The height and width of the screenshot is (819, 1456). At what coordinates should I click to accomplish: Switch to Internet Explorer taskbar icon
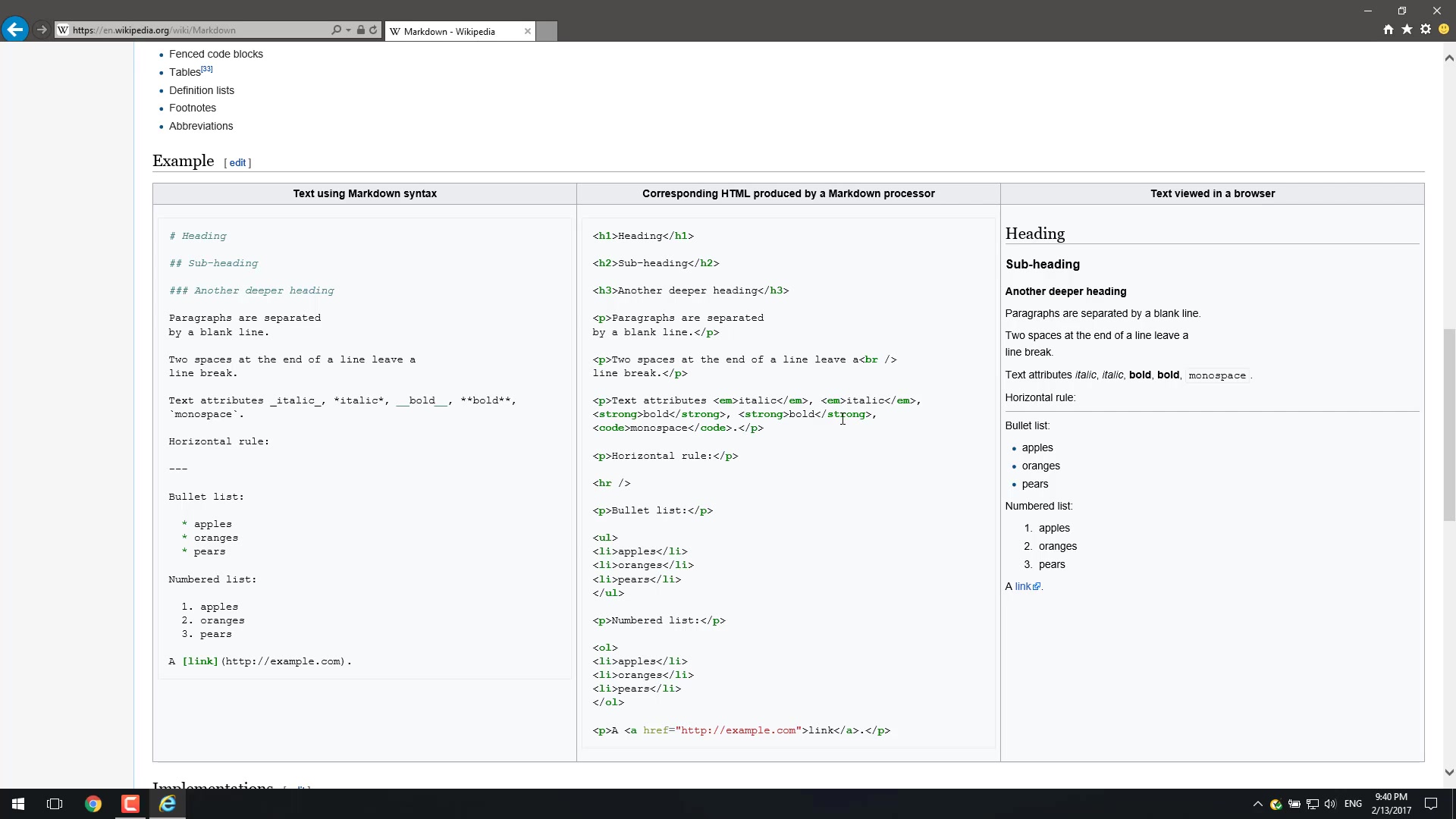(x=168, y=804)
